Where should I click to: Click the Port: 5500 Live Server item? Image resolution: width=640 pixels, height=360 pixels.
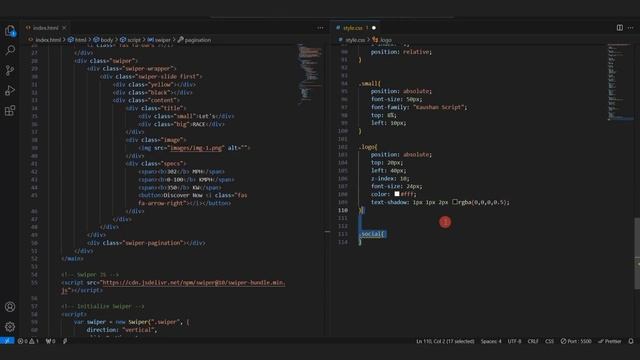tap(576, 341)
